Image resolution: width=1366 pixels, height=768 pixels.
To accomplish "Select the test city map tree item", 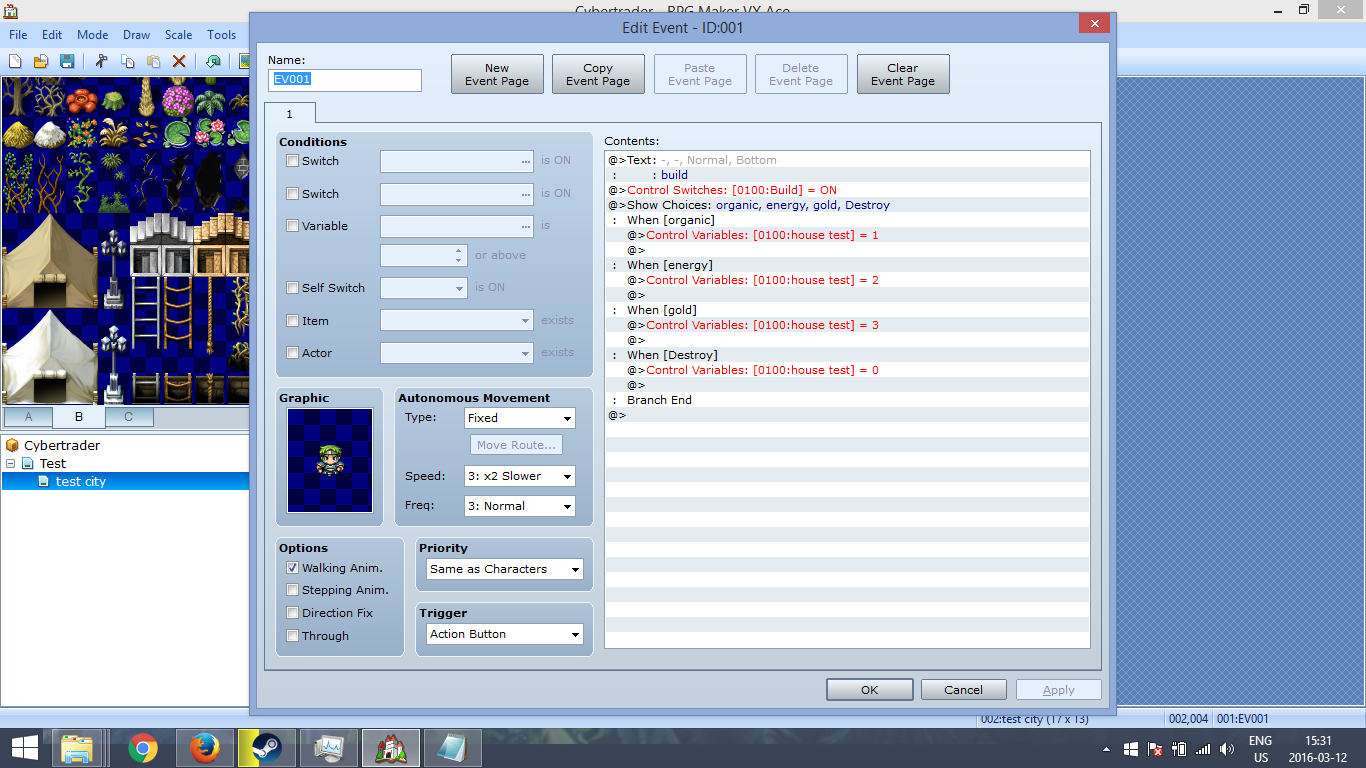I will (x=81, y=481).
